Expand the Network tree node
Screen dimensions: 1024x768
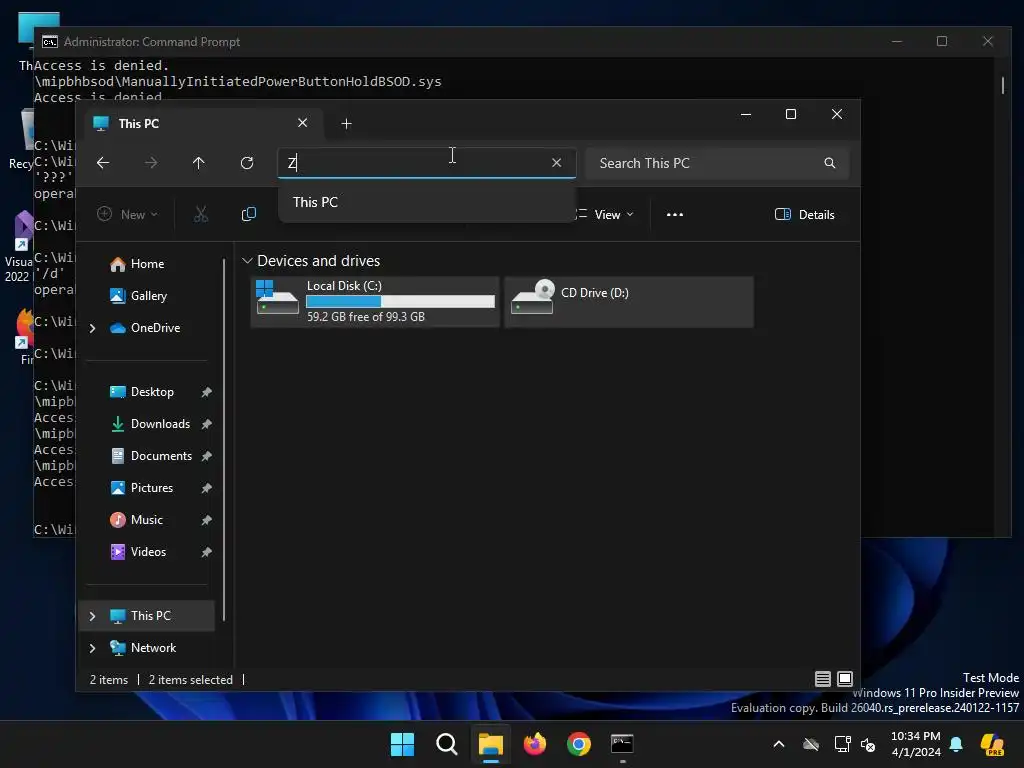(93, 648)
